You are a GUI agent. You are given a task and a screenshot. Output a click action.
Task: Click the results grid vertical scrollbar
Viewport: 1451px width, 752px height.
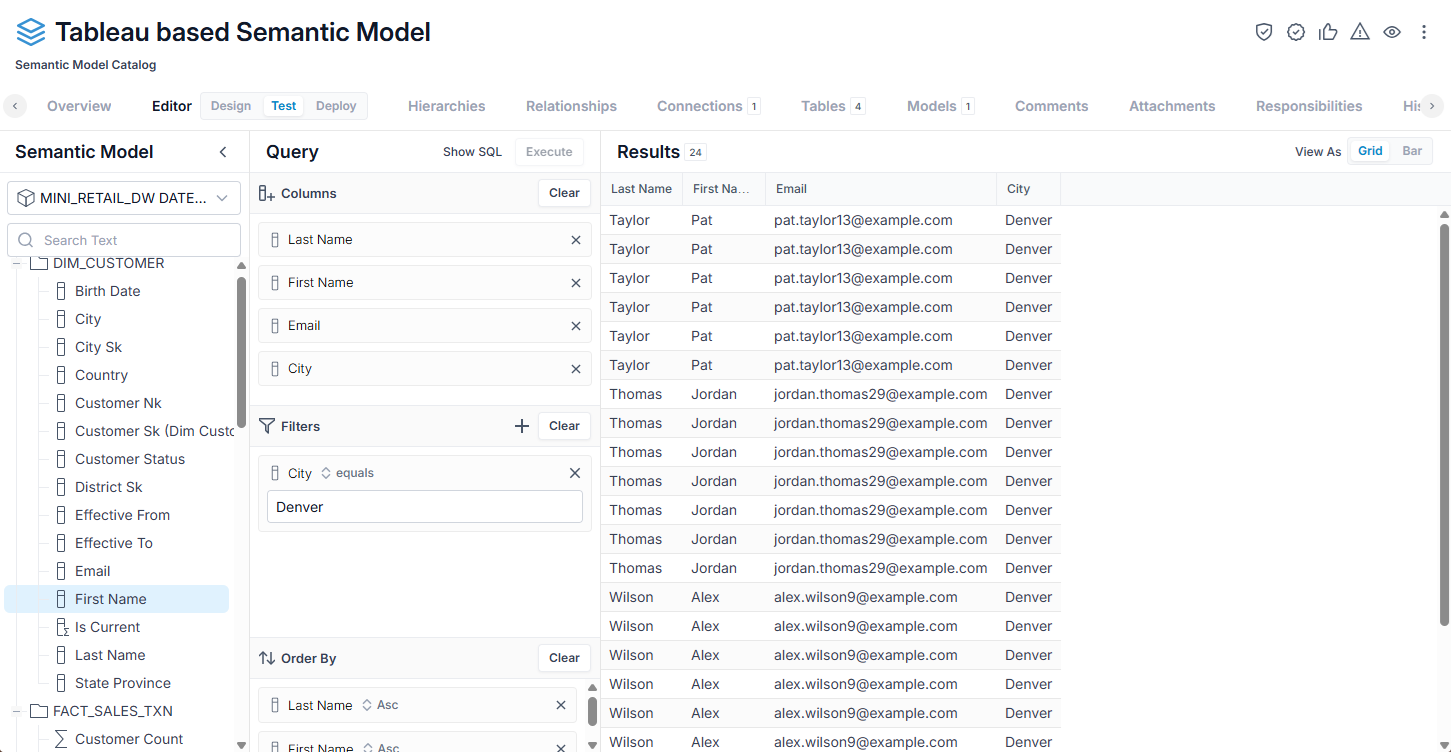(1444, 425)
